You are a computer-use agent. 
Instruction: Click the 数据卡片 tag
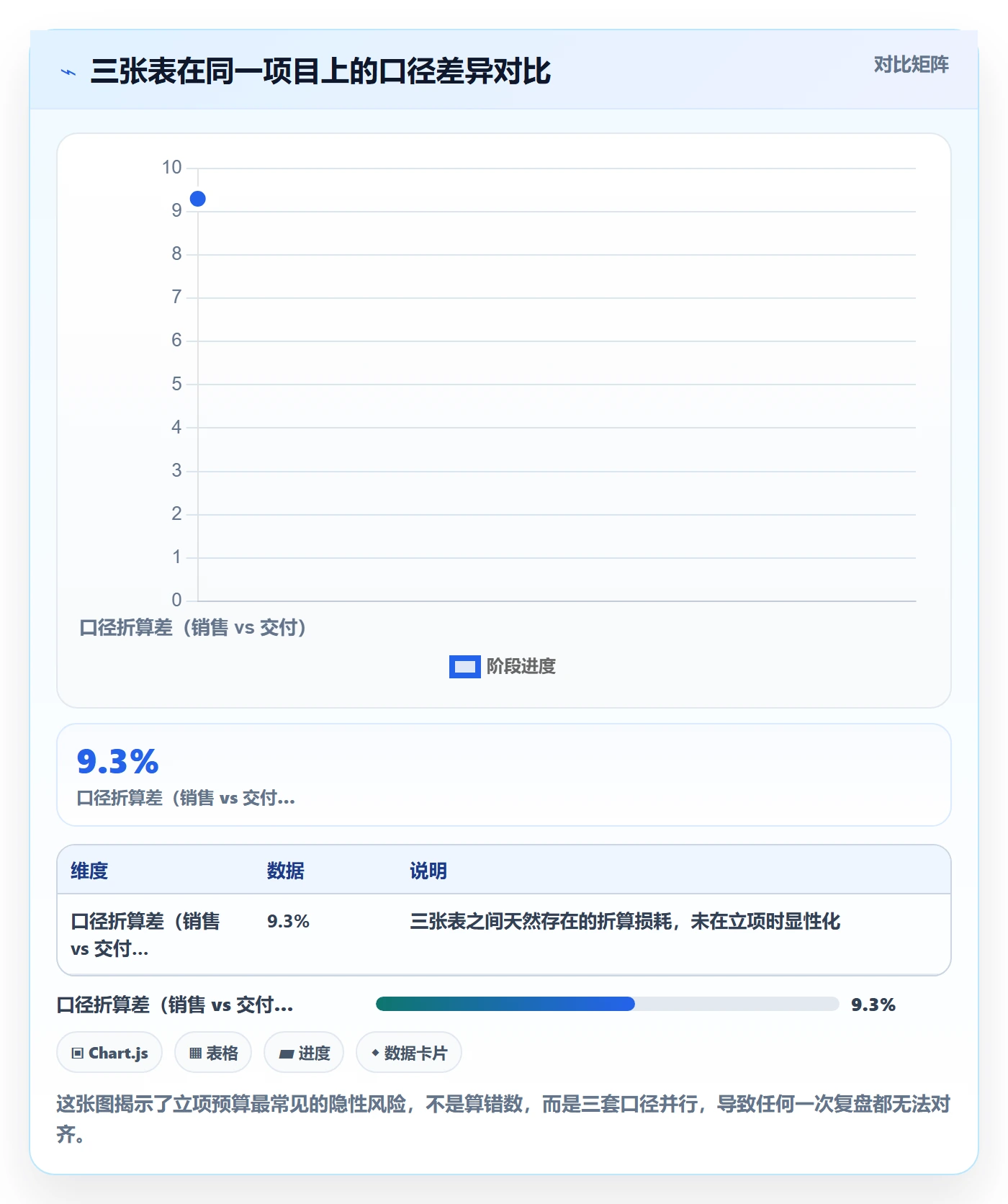click(x=409, y=1053)
